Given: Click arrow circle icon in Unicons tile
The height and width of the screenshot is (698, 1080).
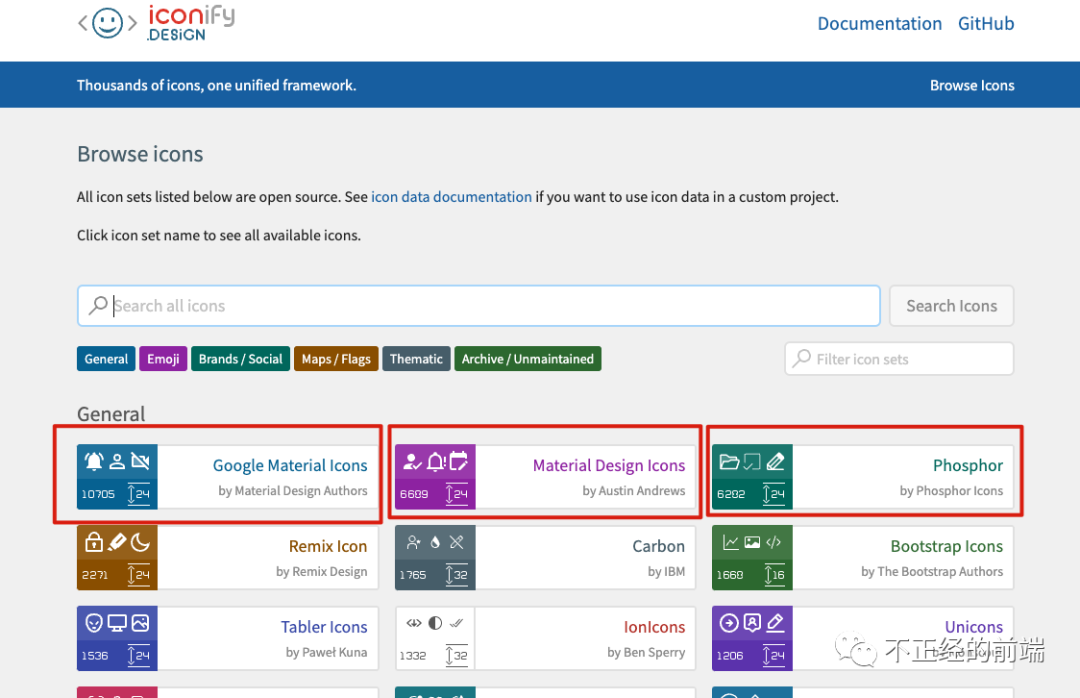Looking at the screenshot, I should pos(729,623).
